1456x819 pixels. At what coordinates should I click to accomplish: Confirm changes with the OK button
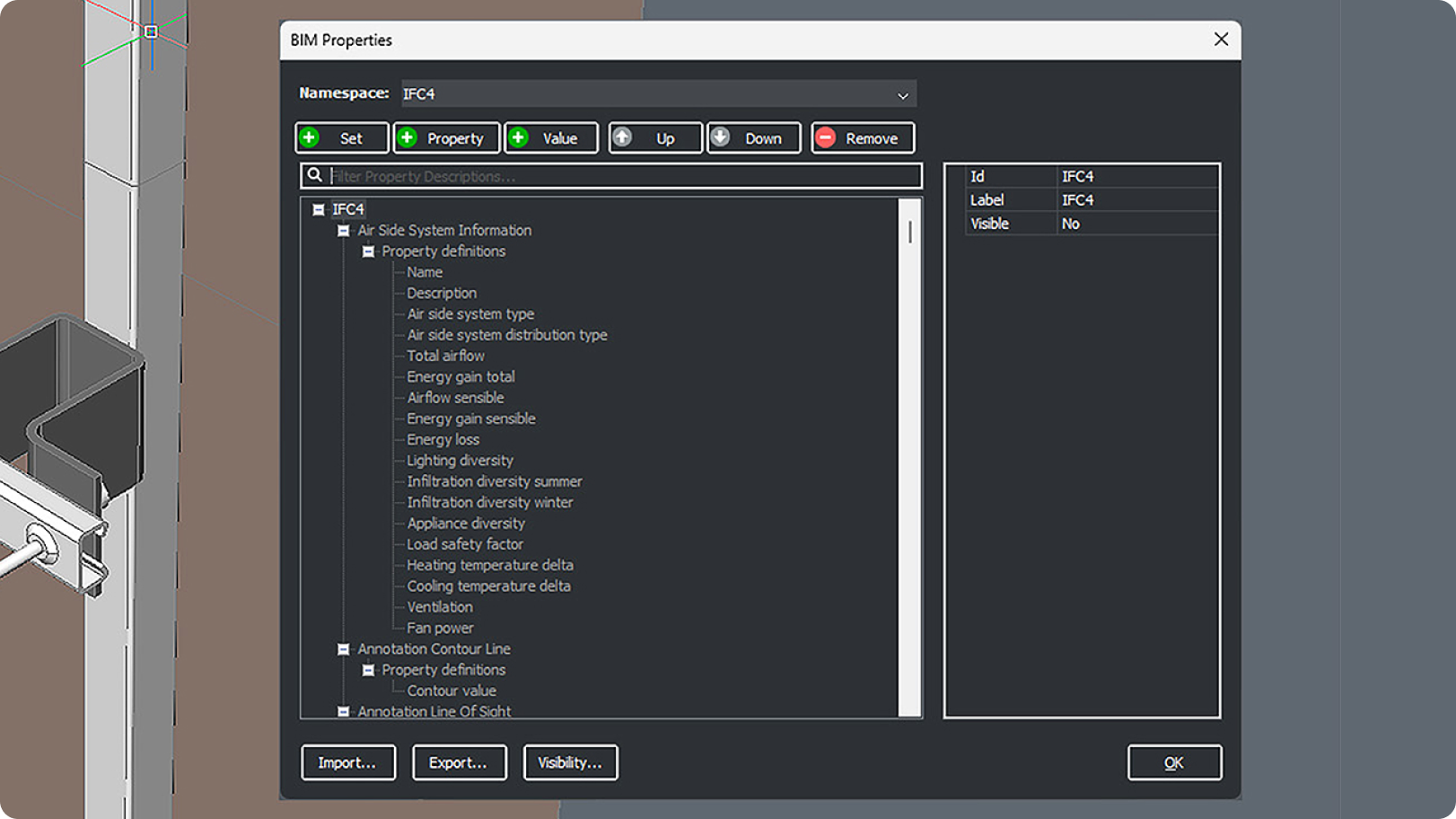click(1174, 762)
